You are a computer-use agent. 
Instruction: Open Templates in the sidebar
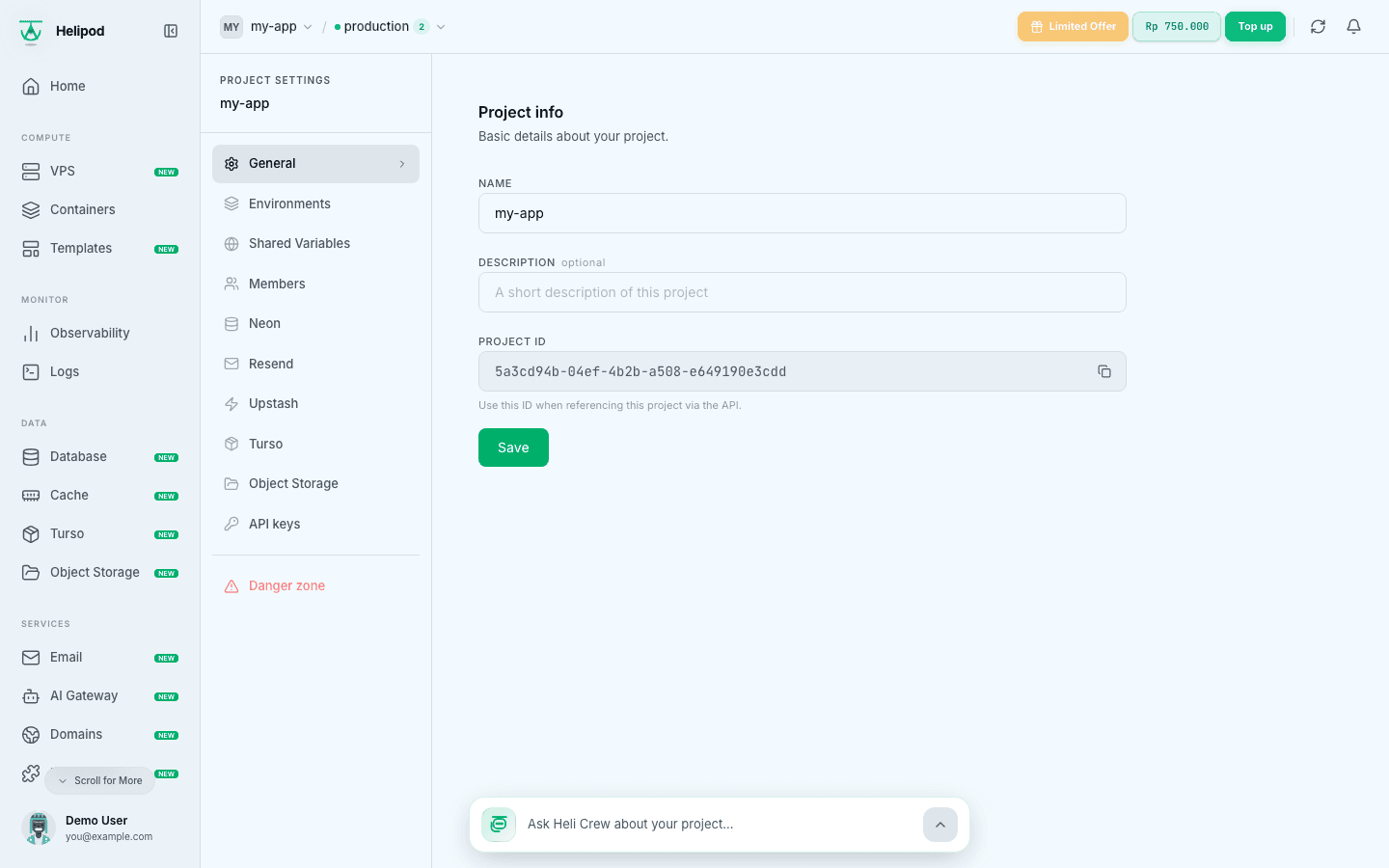coord(100,248)
